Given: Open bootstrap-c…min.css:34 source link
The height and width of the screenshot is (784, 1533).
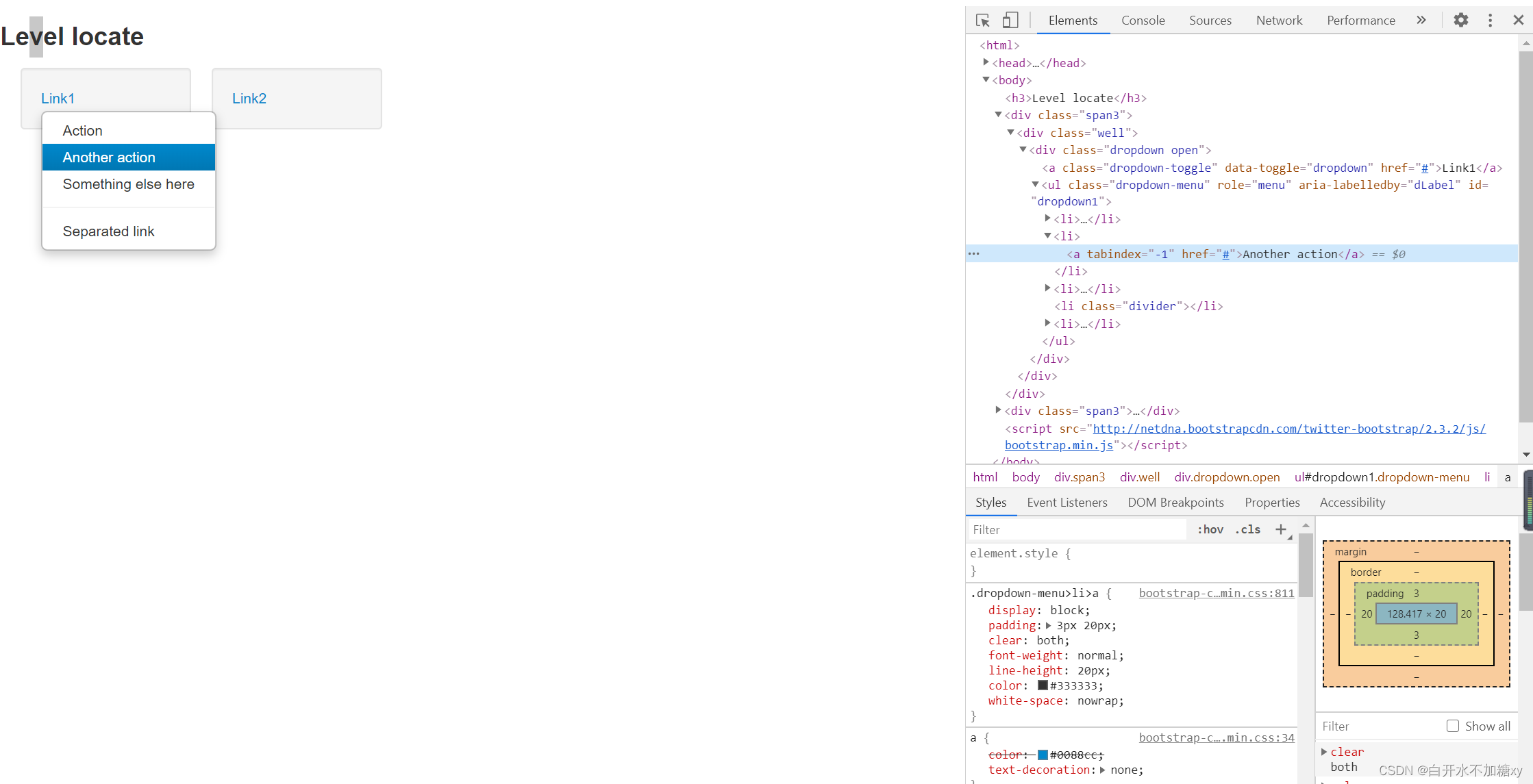Looking at the screenshot, I should tap(1217, 737).
